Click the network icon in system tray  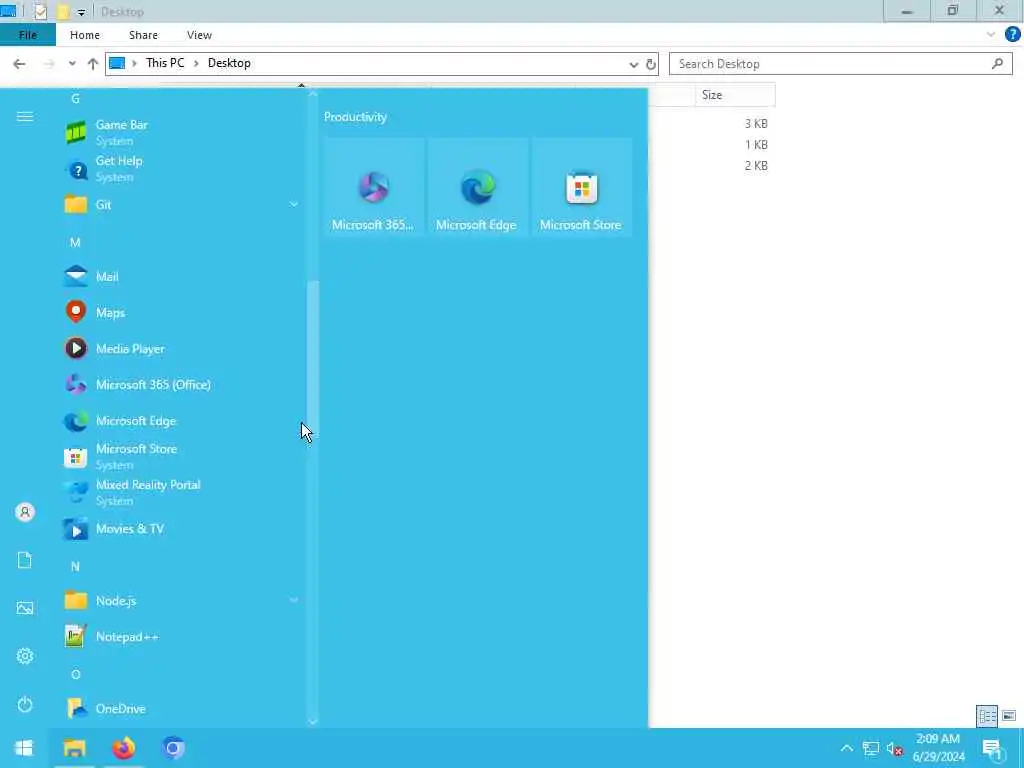pos(871,748)
